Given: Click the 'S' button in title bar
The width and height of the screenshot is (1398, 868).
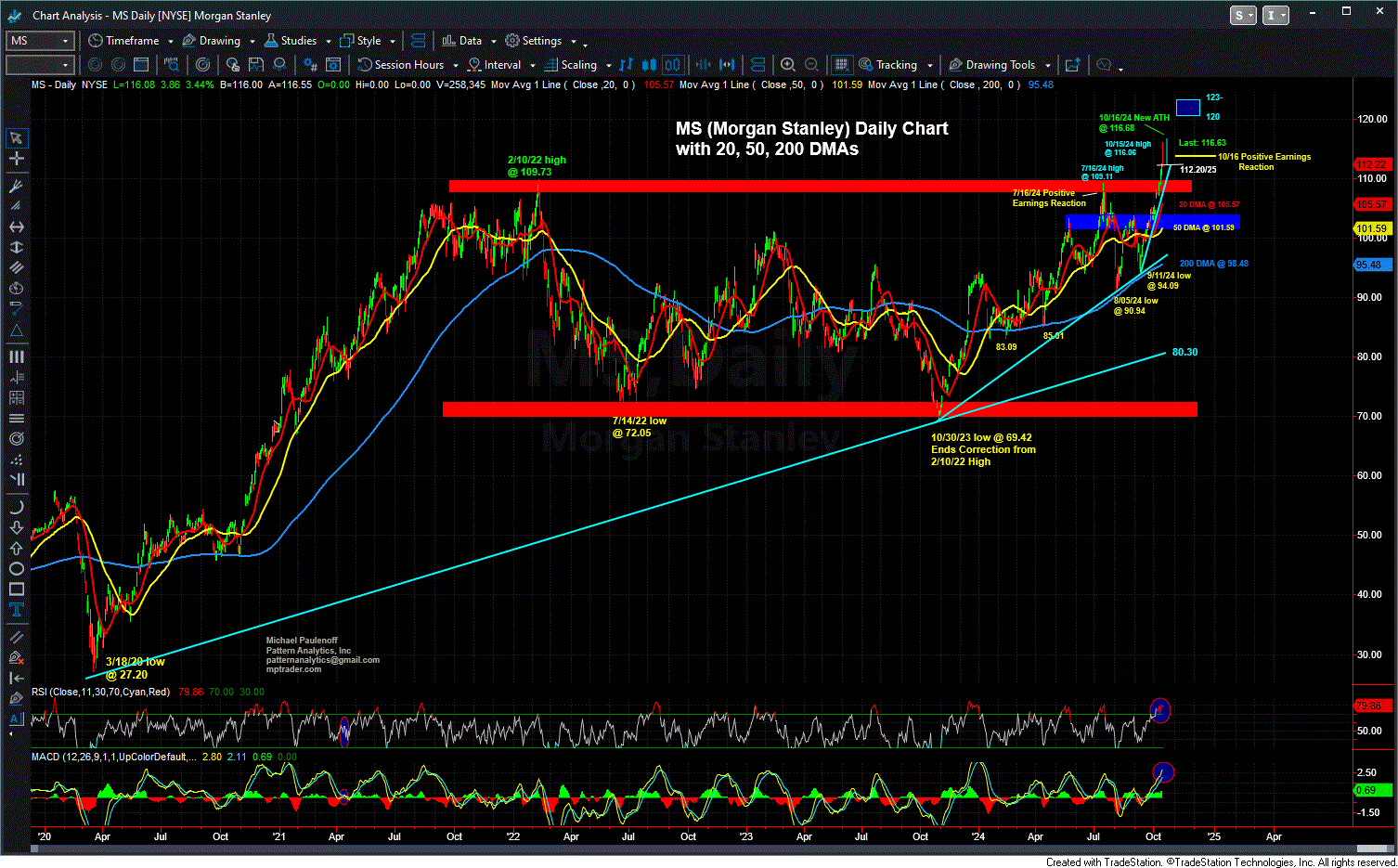Looking at the screenshot, I should point(1243,16).
